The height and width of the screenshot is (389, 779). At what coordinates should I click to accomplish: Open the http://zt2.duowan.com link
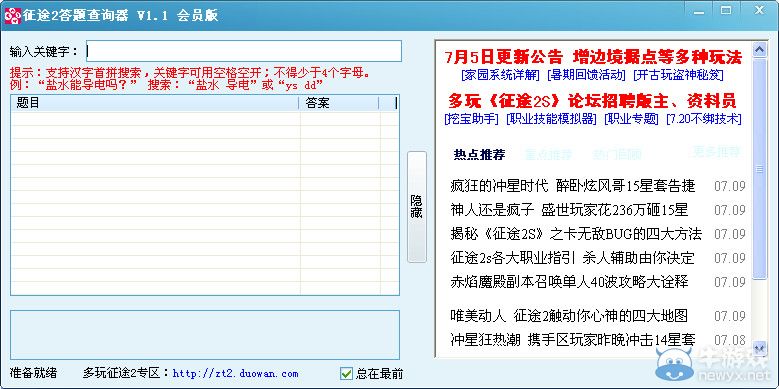coord(235,373)
